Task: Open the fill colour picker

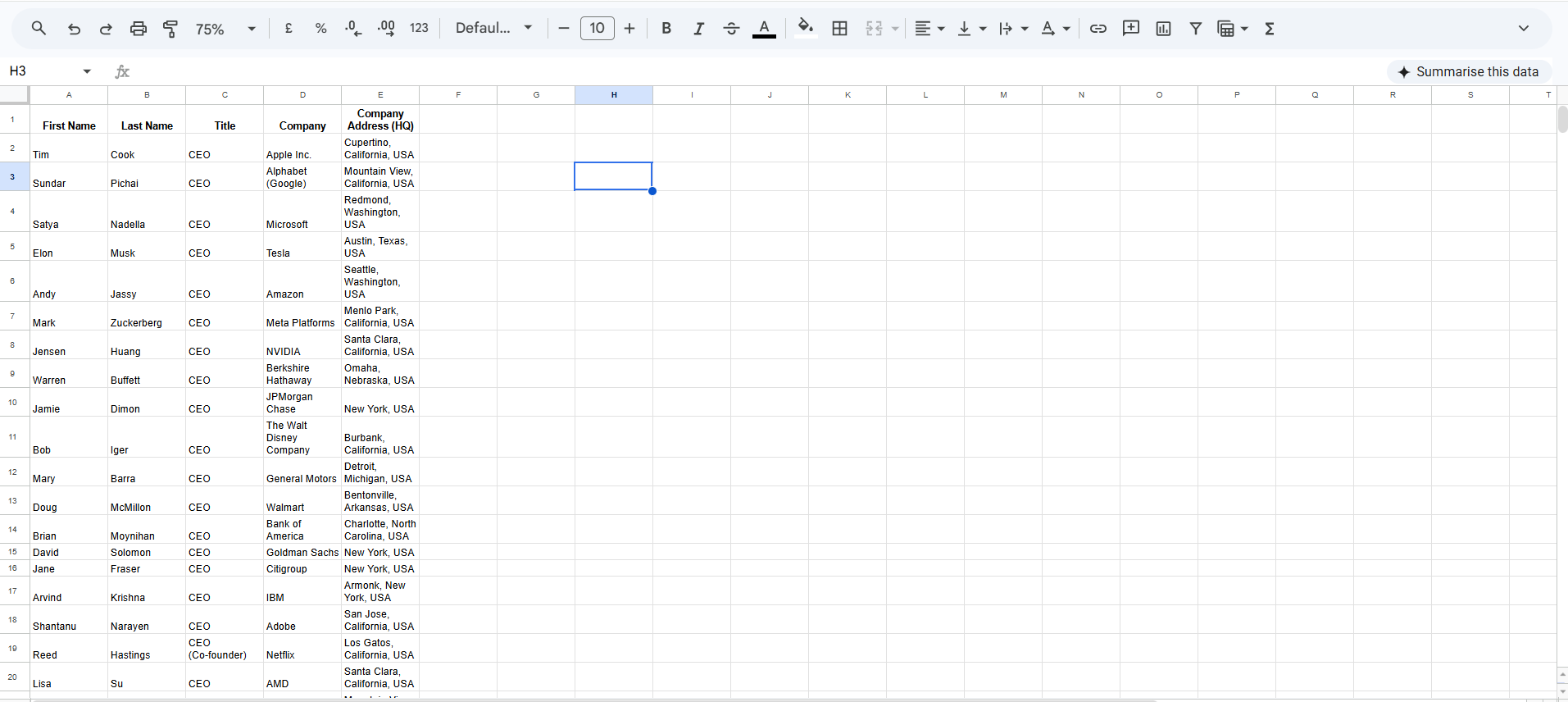Action: [x=806, y=29]
